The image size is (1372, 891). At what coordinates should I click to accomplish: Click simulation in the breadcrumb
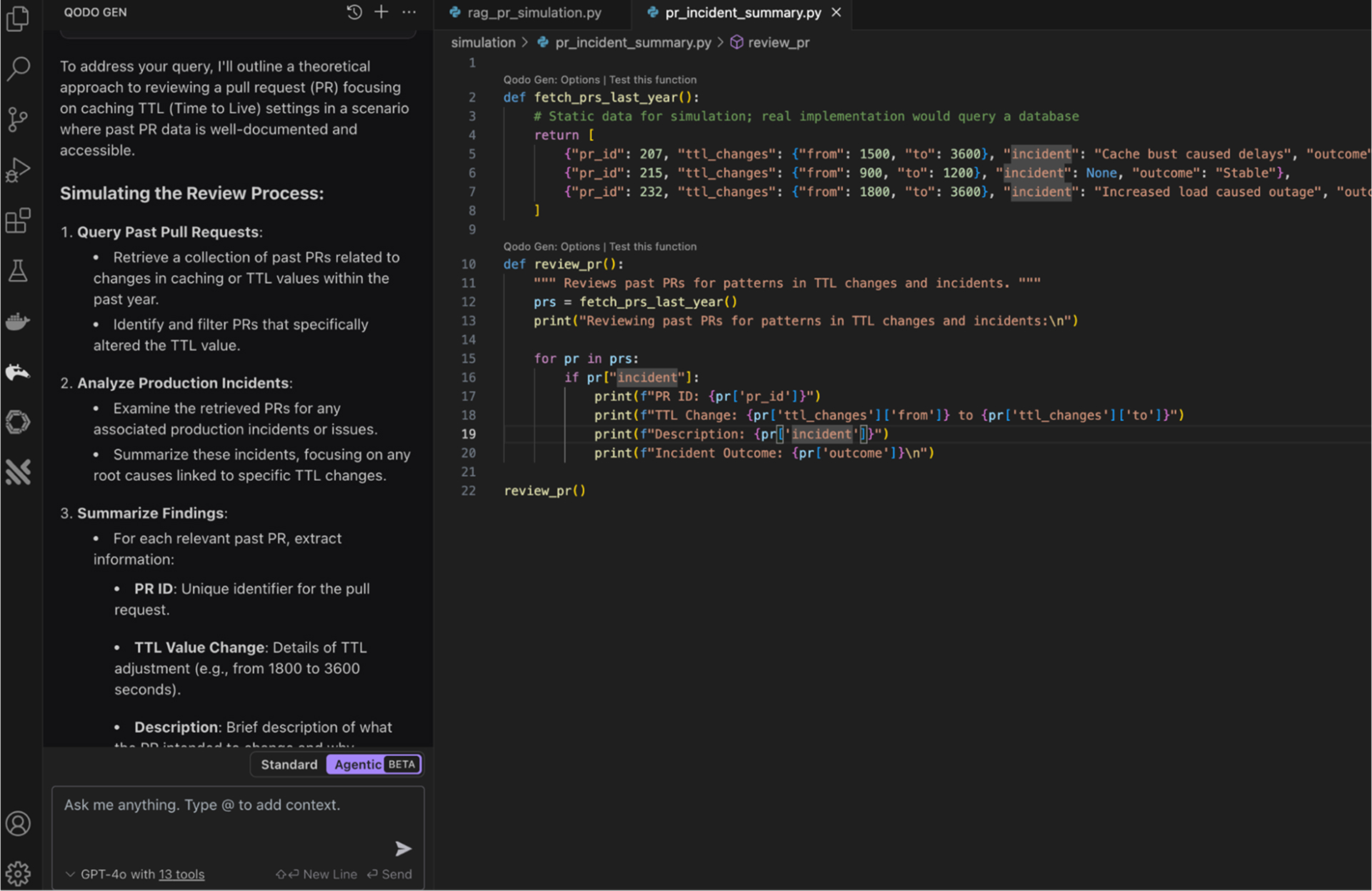(x=483, y=43)
